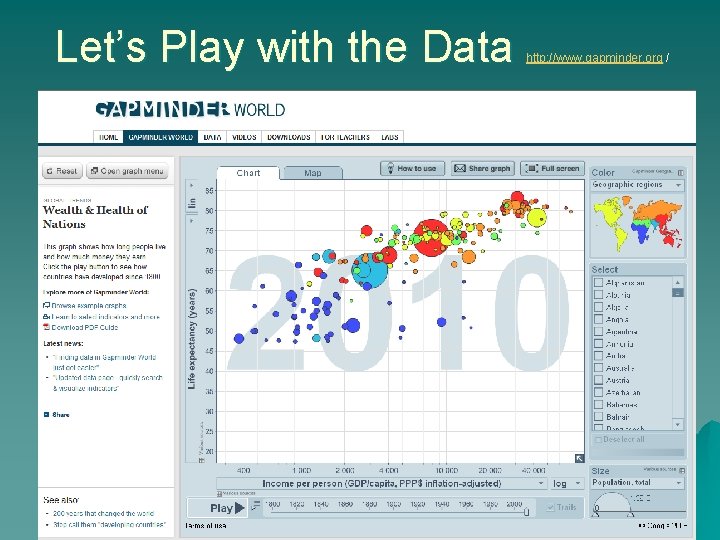Click the Open graph menu button
Screen dimensions: 720x540
point(127,171)
